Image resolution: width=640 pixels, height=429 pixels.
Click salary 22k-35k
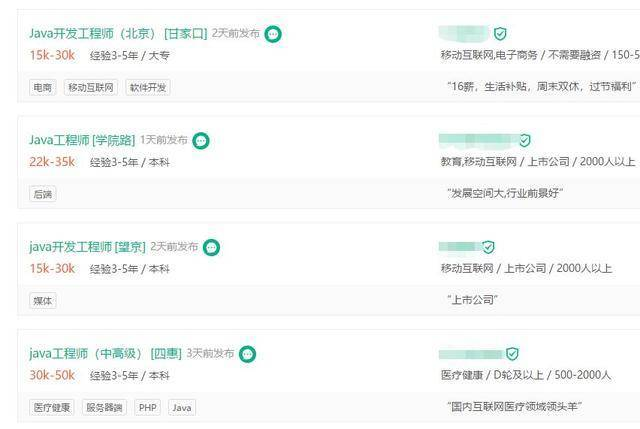coord(52,162)
